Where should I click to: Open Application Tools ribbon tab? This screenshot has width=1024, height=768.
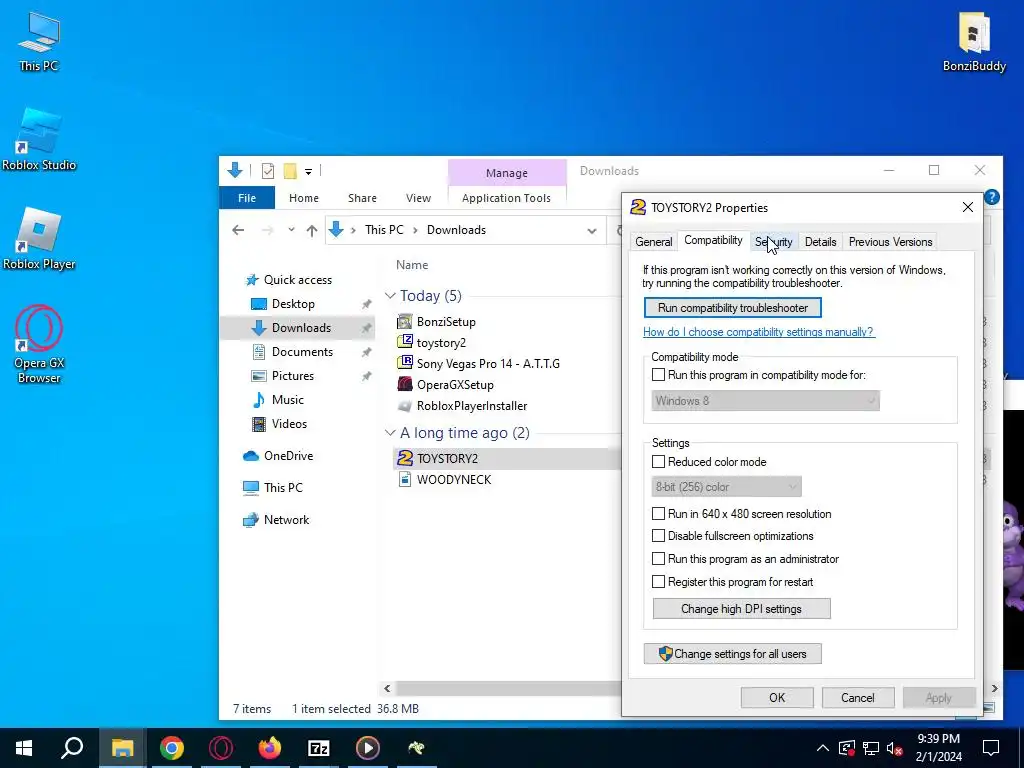coord(506,198)
